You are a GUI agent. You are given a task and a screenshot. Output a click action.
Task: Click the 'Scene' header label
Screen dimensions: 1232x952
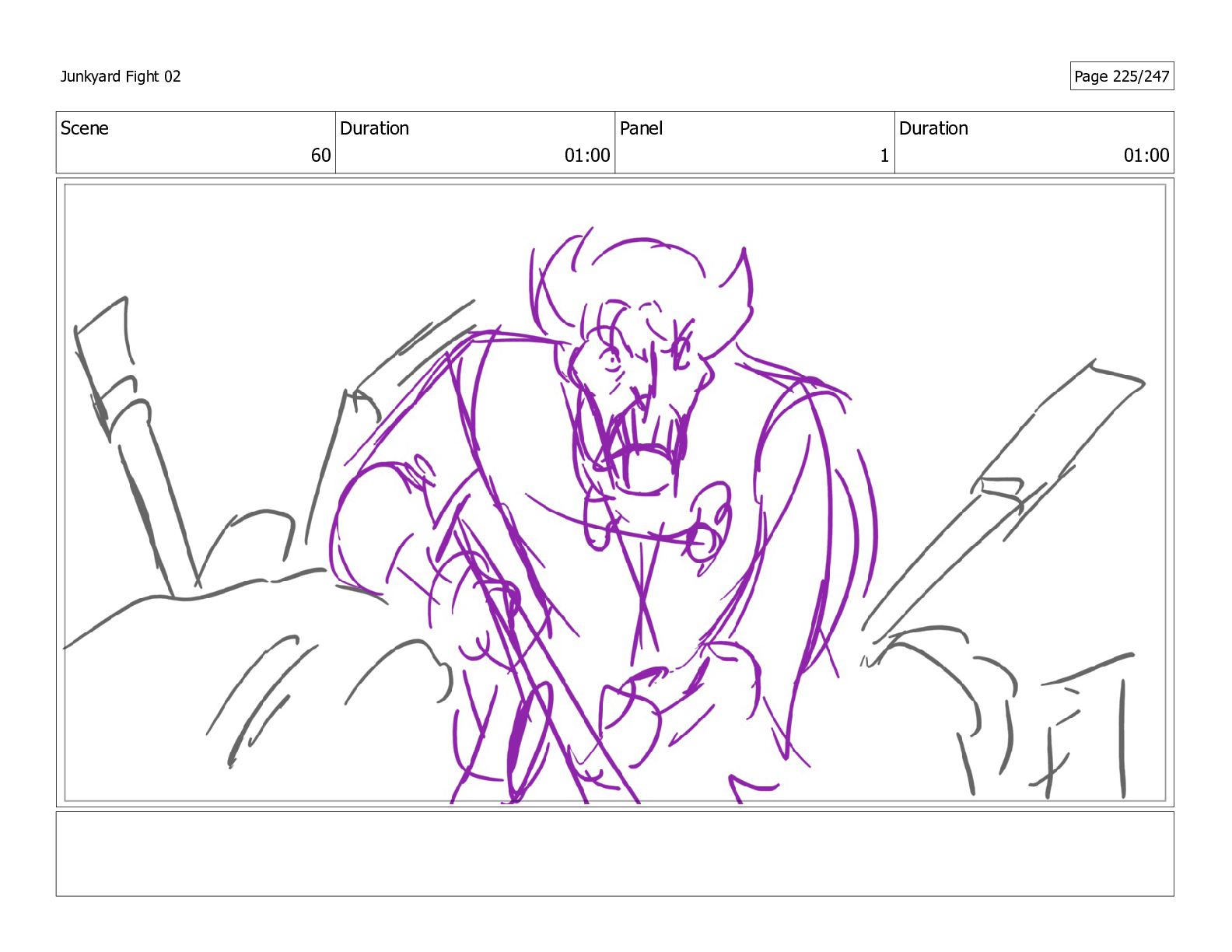point(85,128)
